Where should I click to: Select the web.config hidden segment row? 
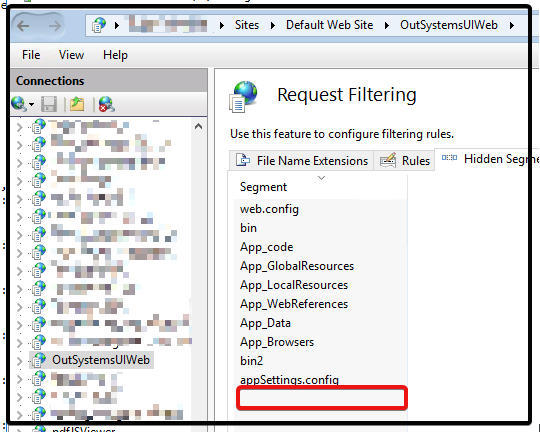pos(320,209)
